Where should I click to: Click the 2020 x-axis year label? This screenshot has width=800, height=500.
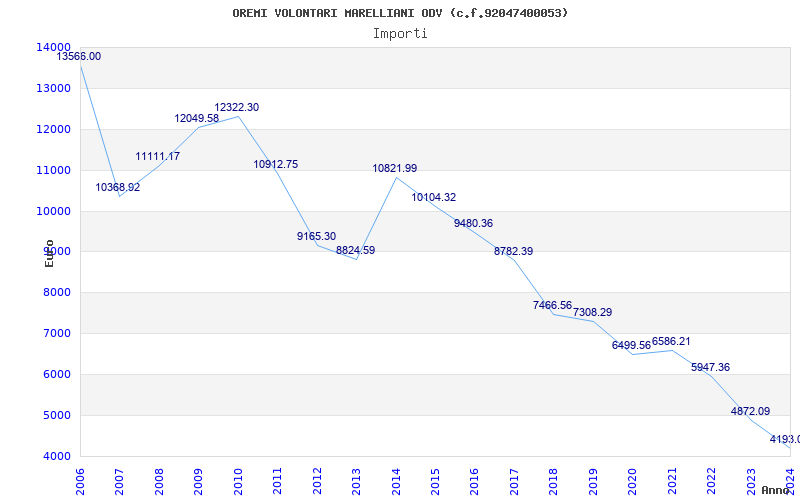[633, 481]
